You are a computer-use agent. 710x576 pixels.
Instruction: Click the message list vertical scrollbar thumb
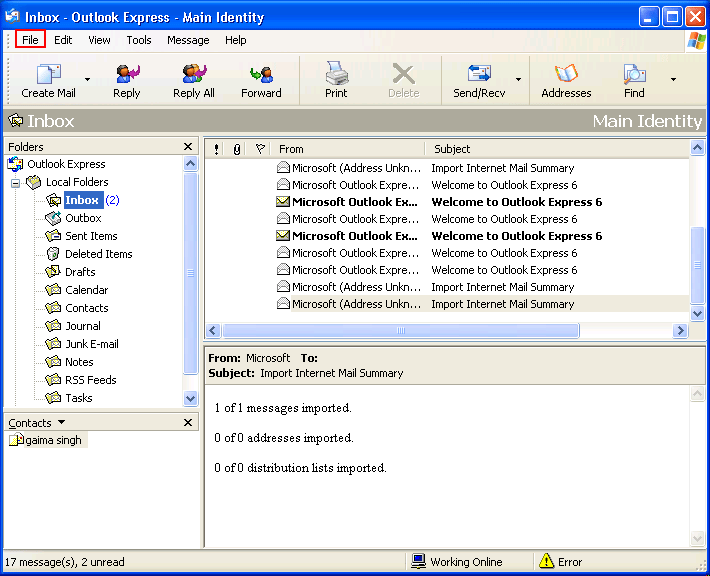click(x=697, y=265)
